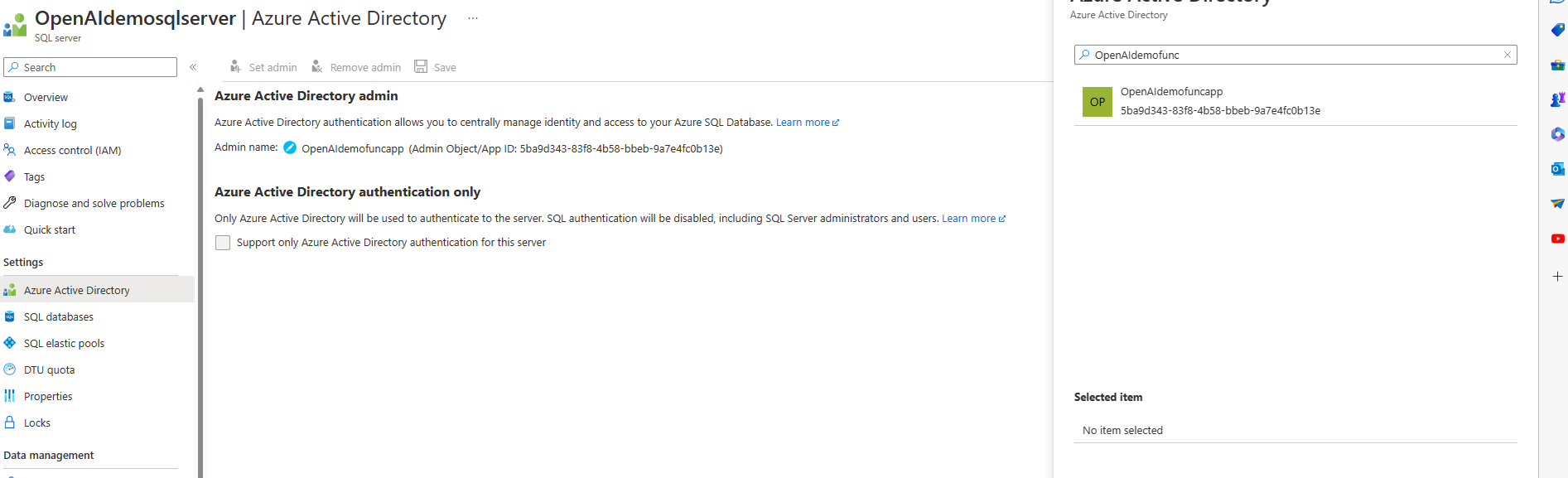
Task: Click the Set admin toolbar button
Action: coord(263,67)
